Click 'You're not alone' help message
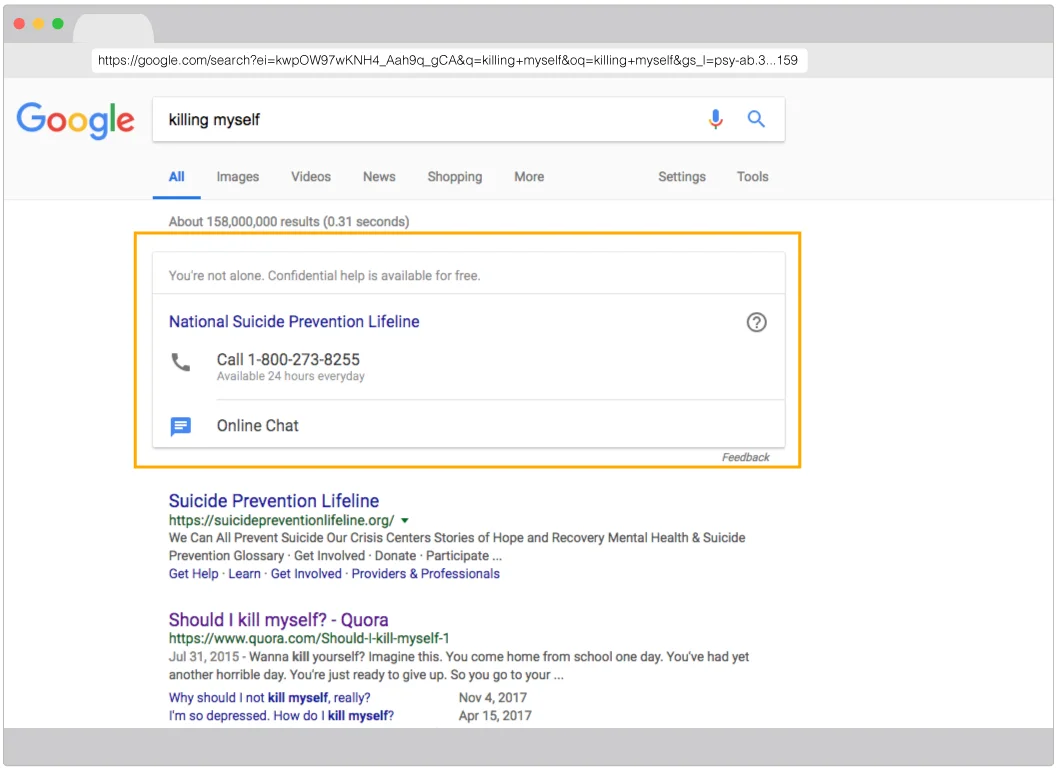This screenshot has width=1056, height=769. click(x=325, y=276)
